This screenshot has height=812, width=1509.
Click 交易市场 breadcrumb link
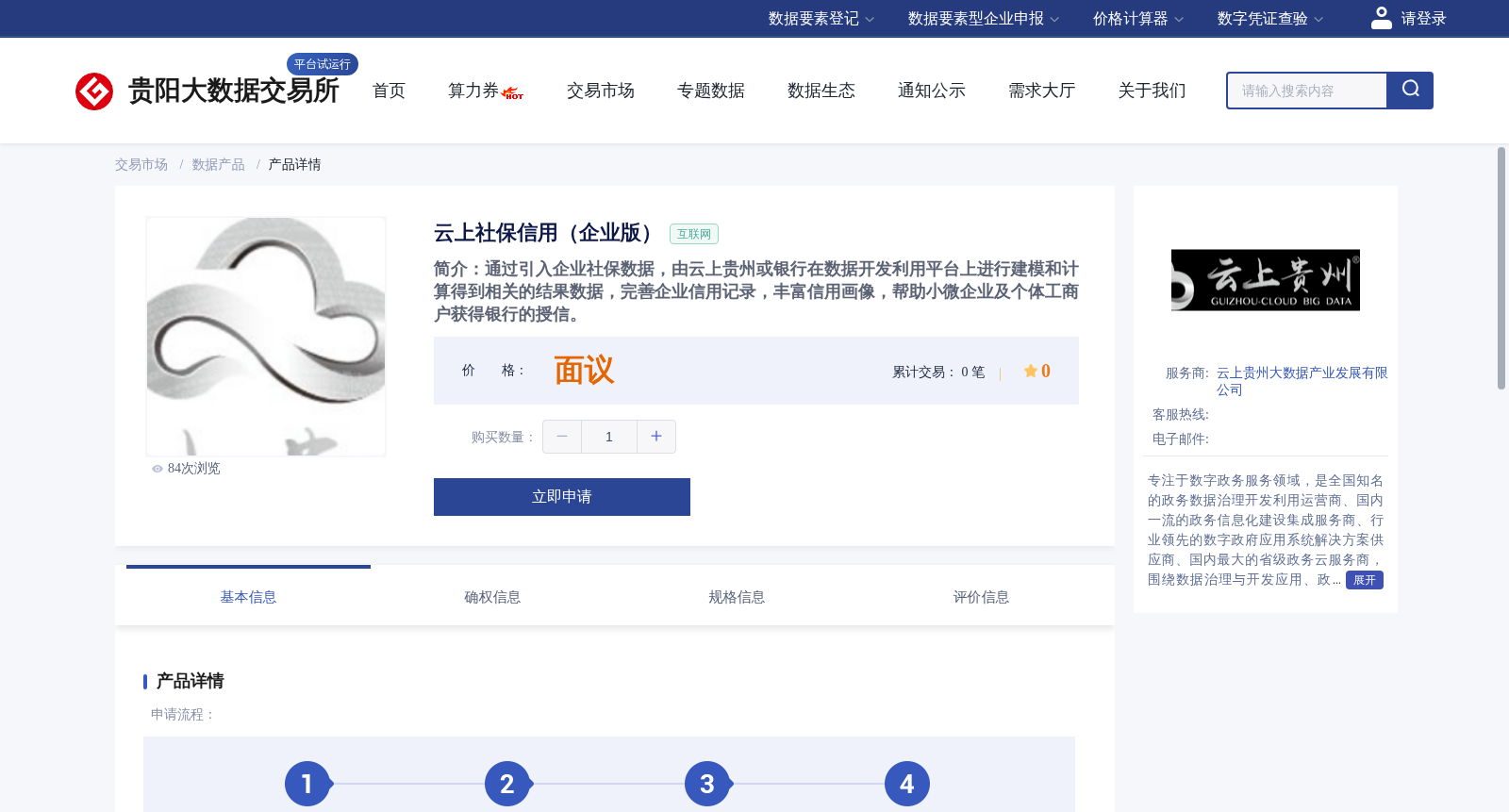point(141,165)
